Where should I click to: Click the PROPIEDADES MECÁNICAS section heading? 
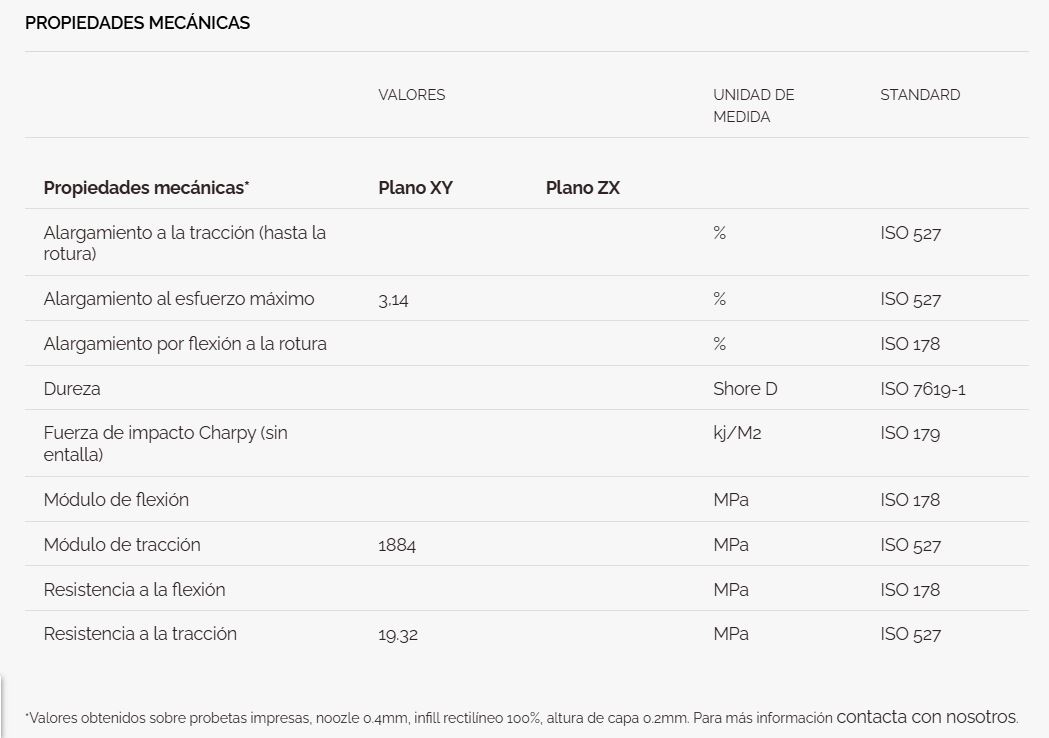point(137,23)
